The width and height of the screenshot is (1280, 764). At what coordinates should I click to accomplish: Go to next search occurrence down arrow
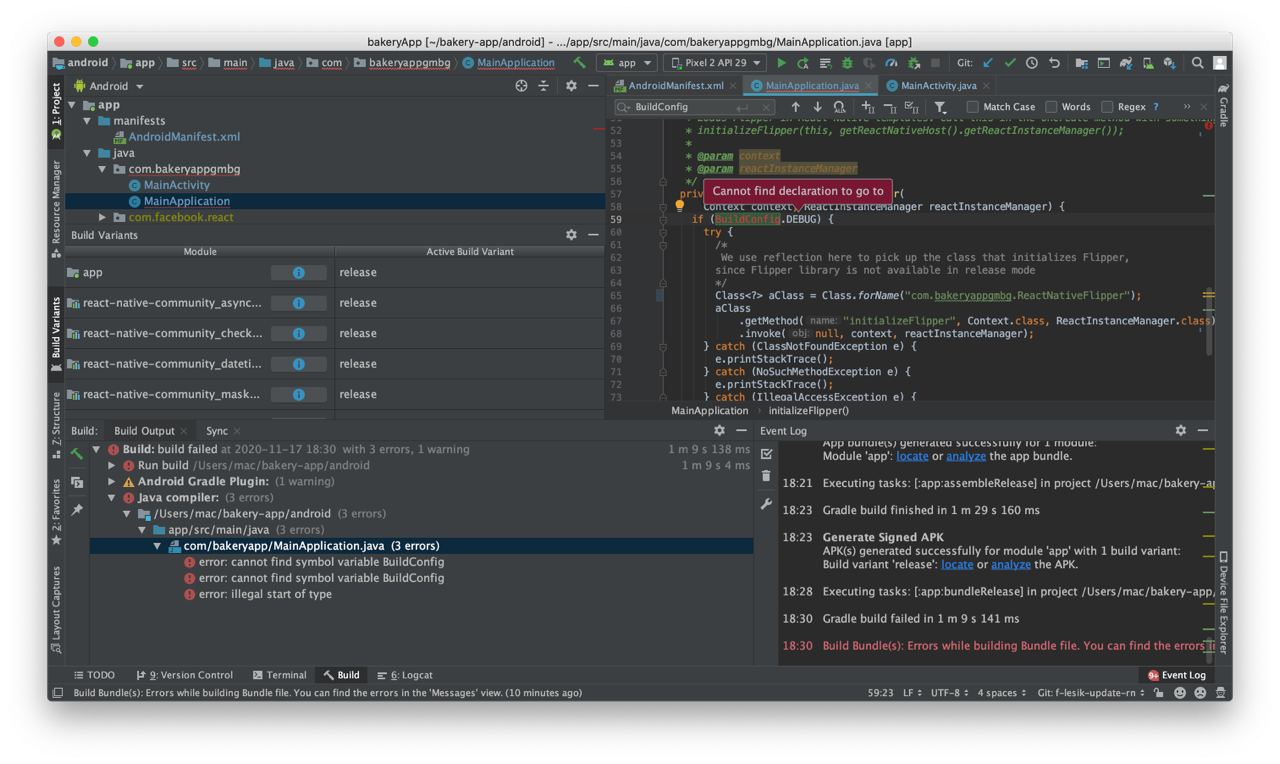817,106
